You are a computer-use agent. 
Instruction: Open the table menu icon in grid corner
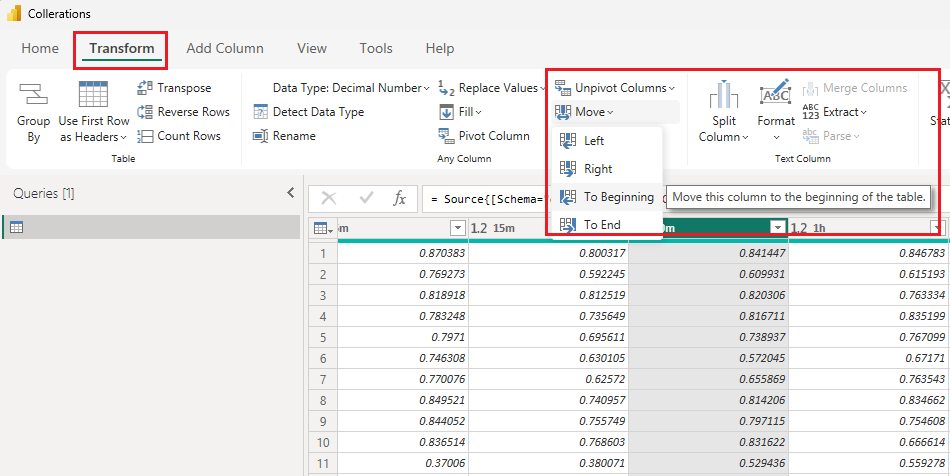click(324, 228)
